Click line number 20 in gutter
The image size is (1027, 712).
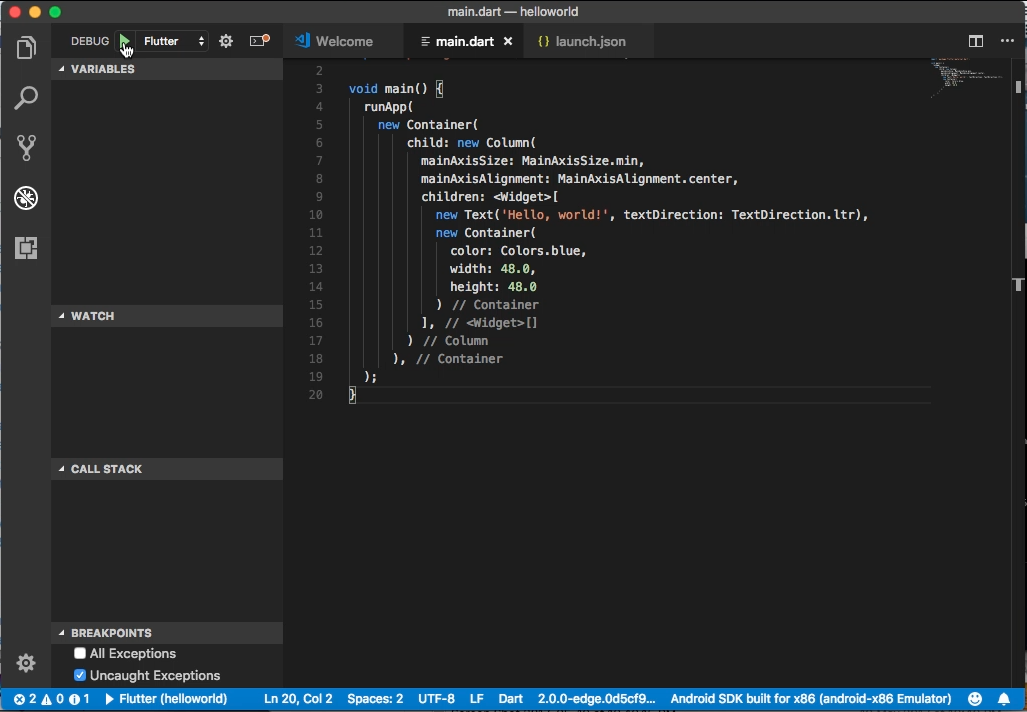pyautogui.click(x=316, y=394)
